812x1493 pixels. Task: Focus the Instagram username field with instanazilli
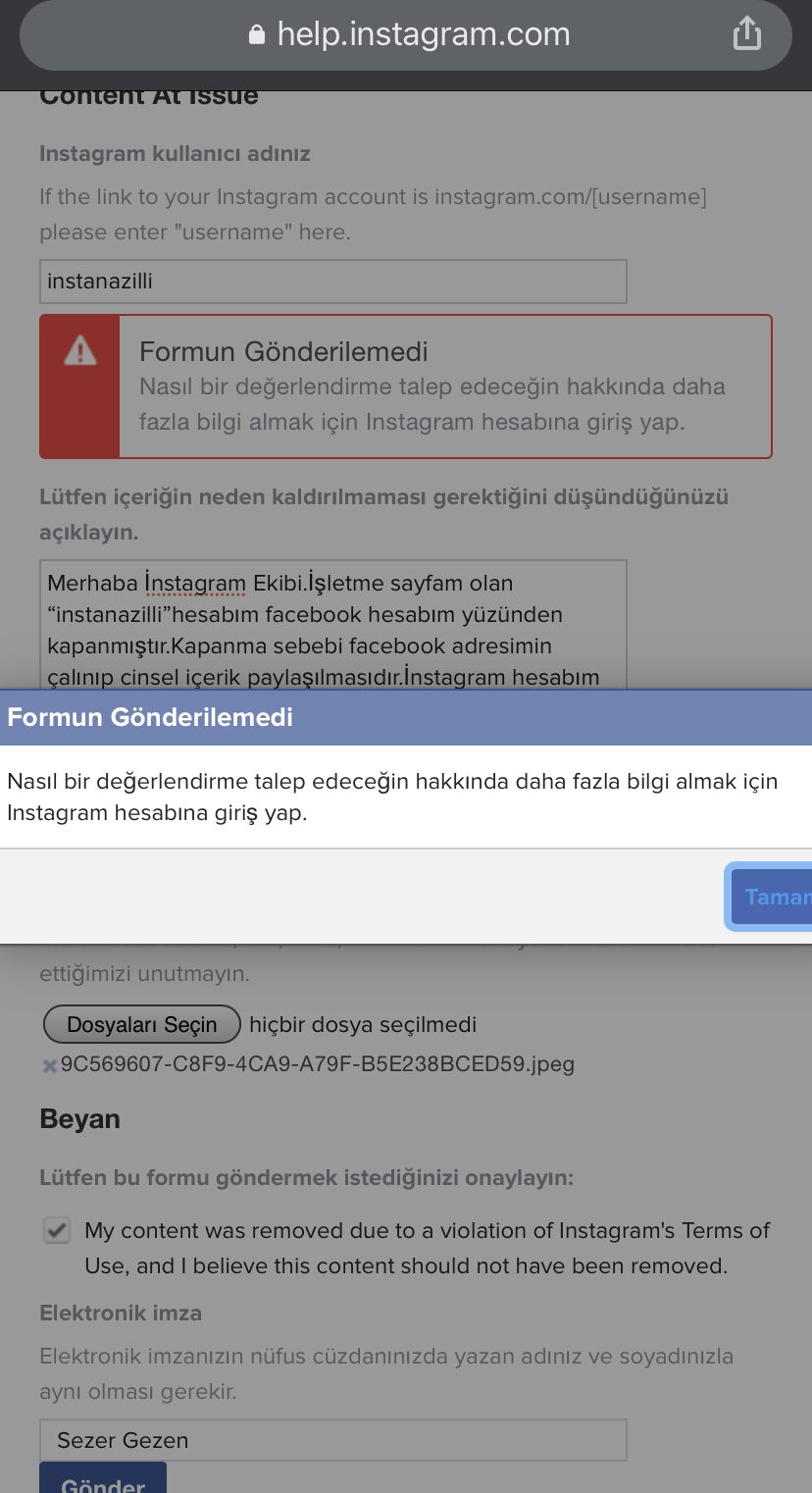[x=333, y=282]
